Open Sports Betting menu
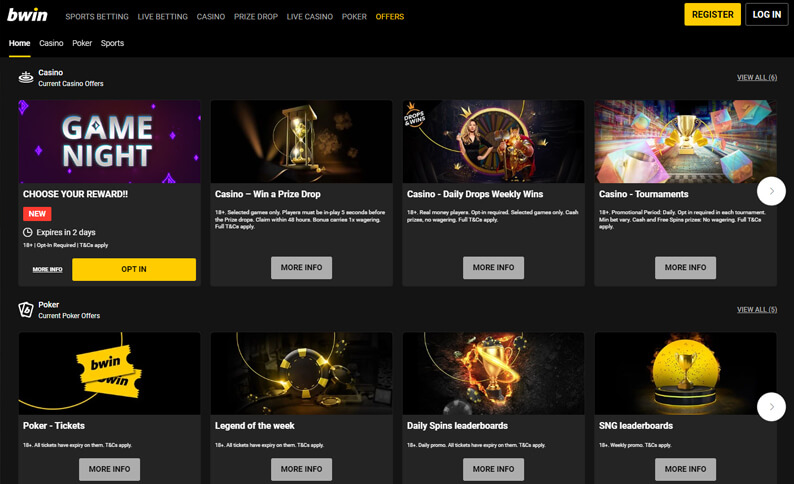The width and height of the screenshot is (794, 484). [97, 17]
